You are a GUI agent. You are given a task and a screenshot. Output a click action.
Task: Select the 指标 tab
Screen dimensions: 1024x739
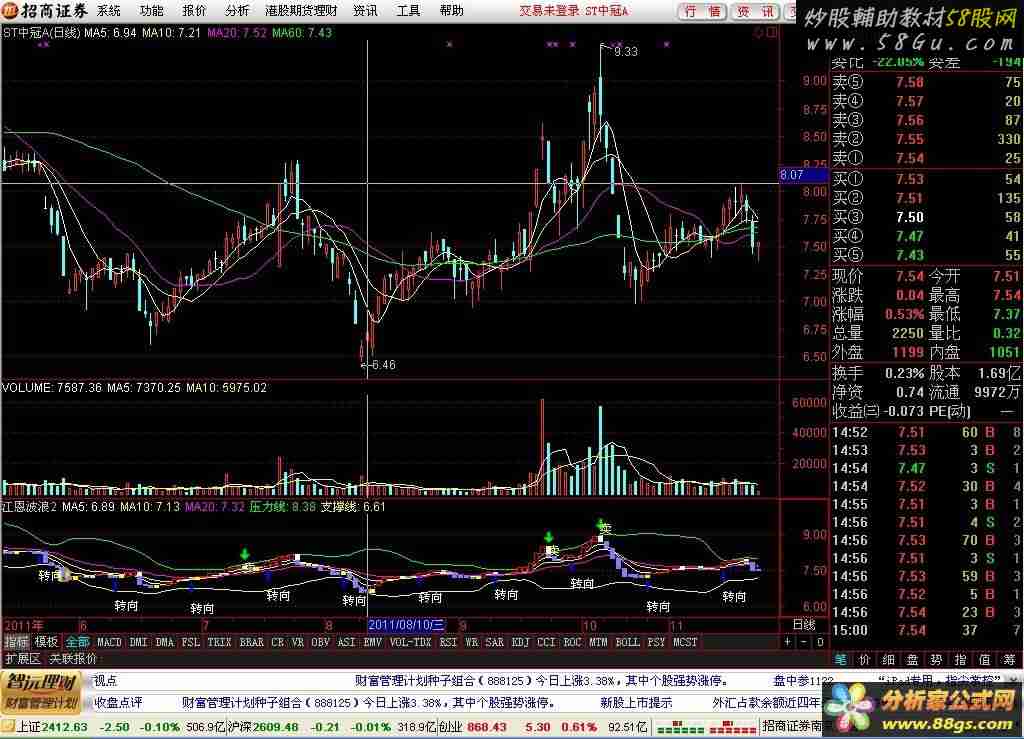[16, 642]
